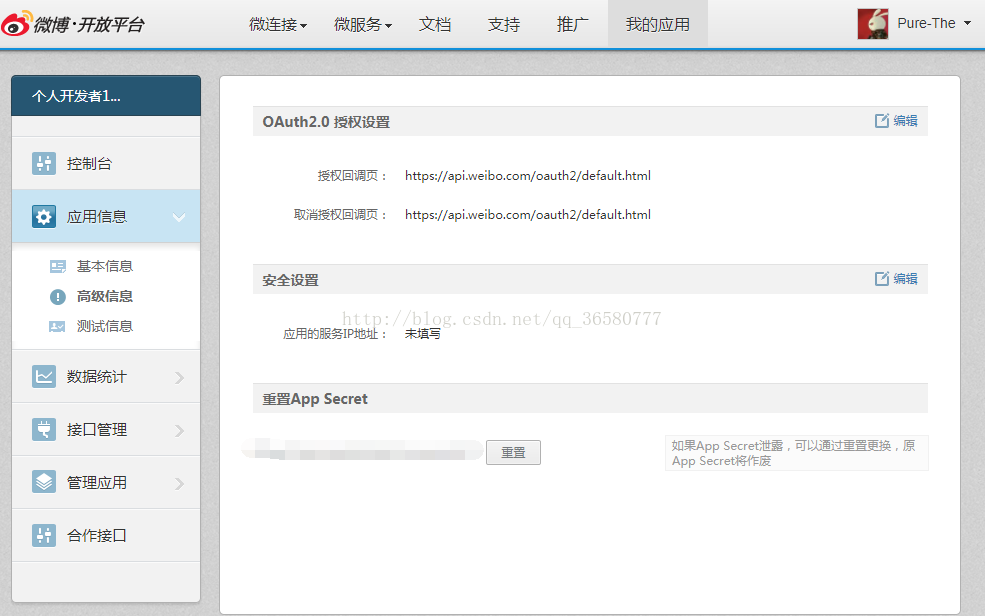The height and width of the screenshot is (616, 985).
Task: Open the 控制台 dashboard icon
Action: click(44, 163)
